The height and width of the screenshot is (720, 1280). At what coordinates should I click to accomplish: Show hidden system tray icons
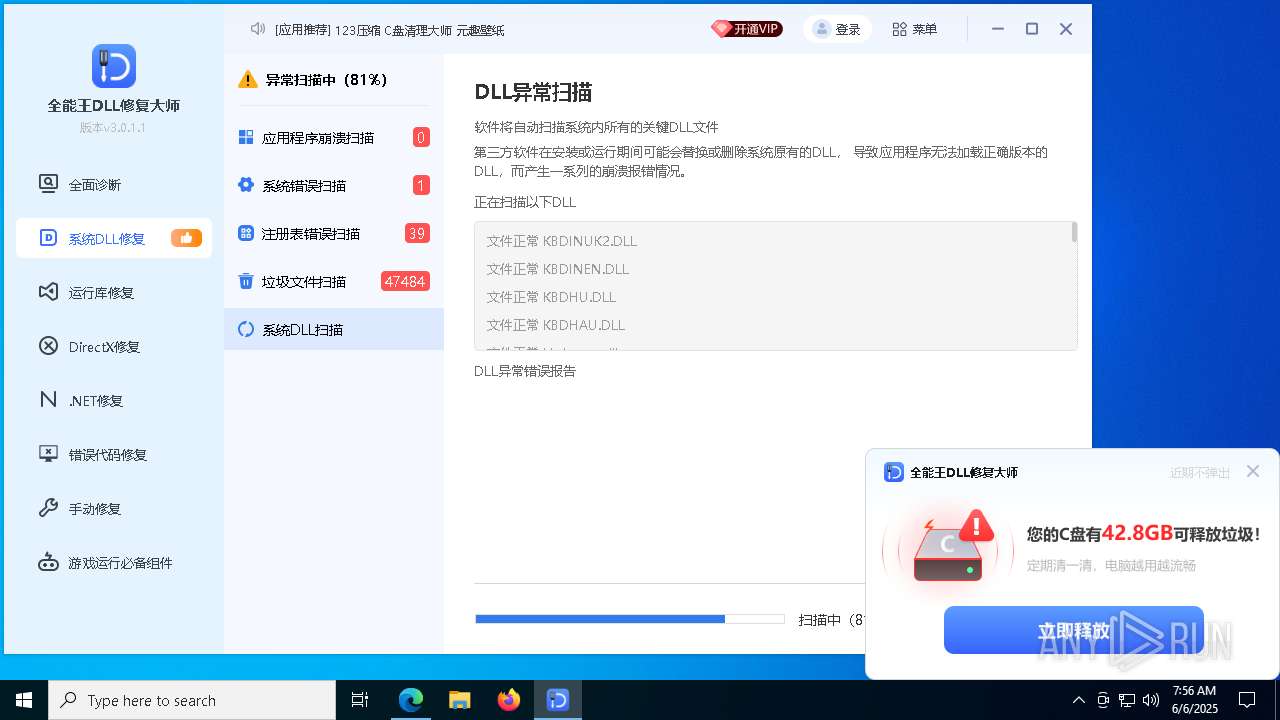(1078, 700)
